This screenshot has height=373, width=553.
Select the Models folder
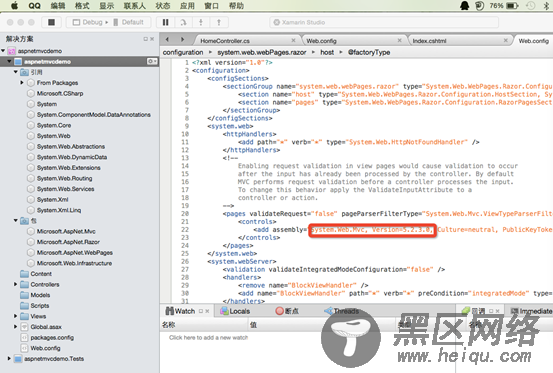click(40, 295)
